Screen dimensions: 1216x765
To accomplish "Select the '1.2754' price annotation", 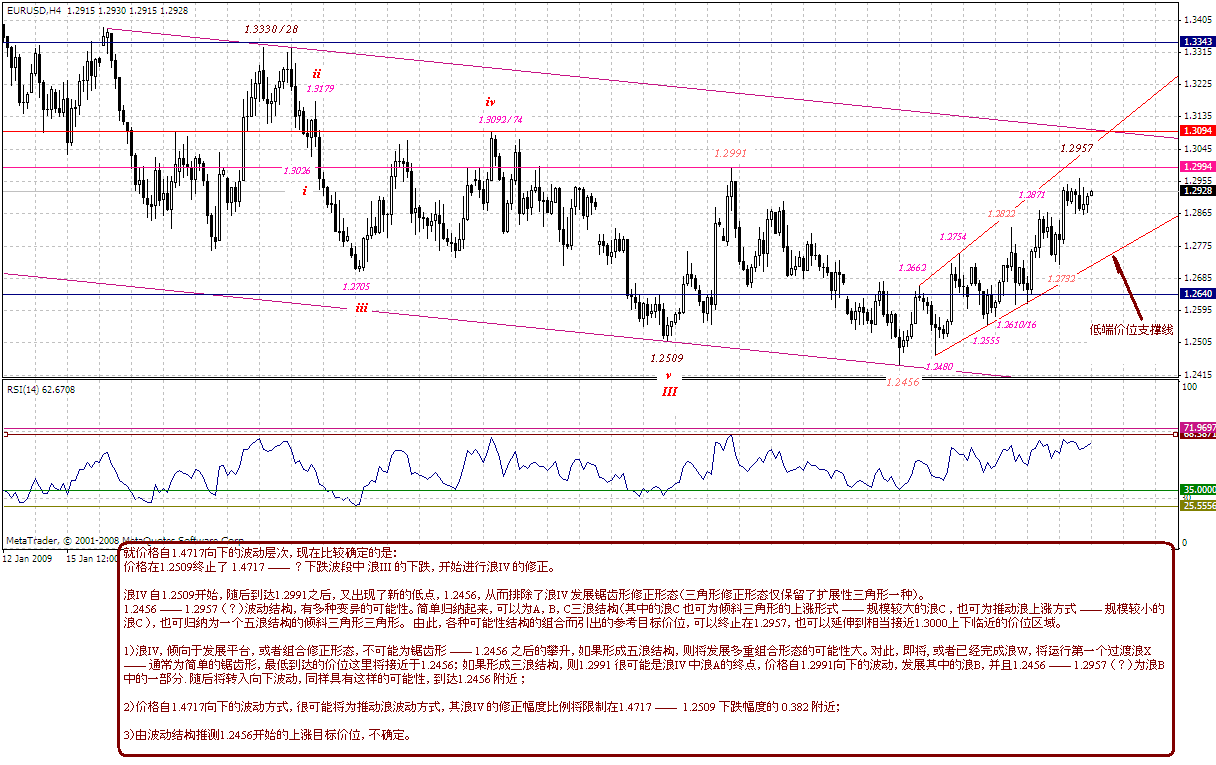I will (953, 236).
